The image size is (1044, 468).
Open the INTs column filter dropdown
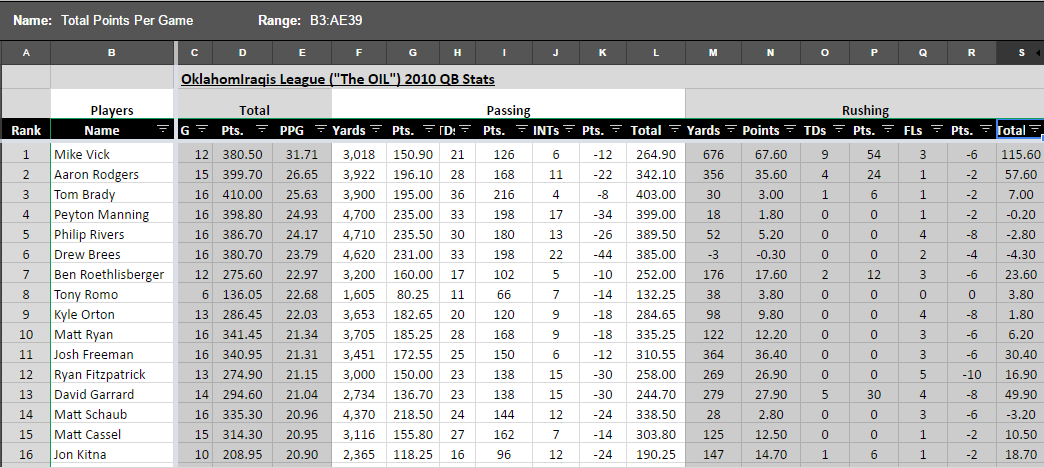(x=569, y=130)
